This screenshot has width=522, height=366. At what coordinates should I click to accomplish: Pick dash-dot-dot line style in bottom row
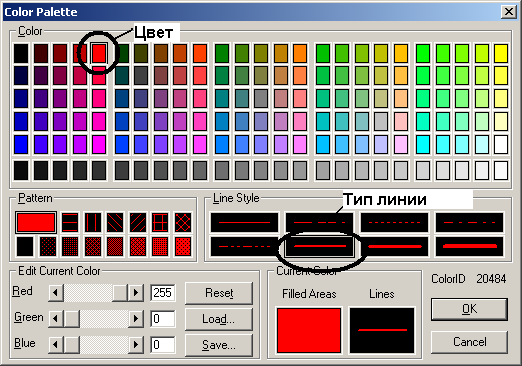244,246
